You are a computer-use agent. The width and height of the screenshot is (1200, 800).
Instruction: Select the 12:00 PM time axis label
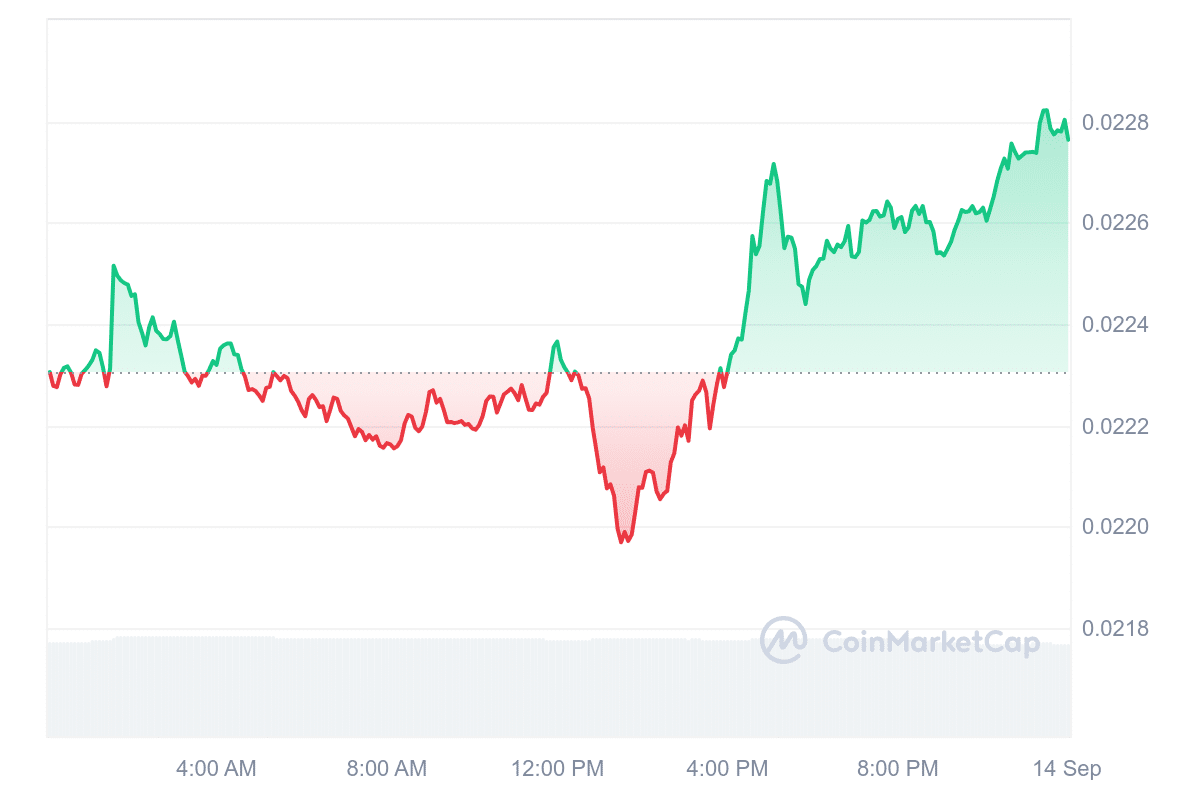(x=558, y=769)
